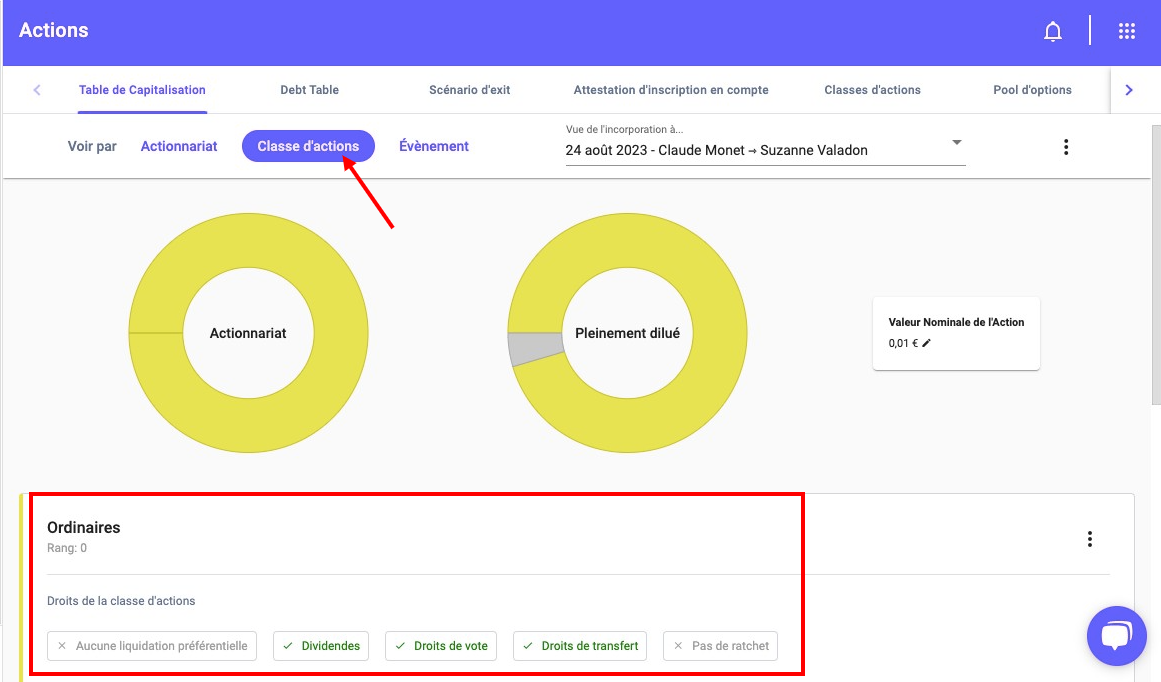Image resolution: width=1161 pixels, height=682 pixels.
Task: Open Ordinaires class three-dot menu
Action: pos(1089,539)
